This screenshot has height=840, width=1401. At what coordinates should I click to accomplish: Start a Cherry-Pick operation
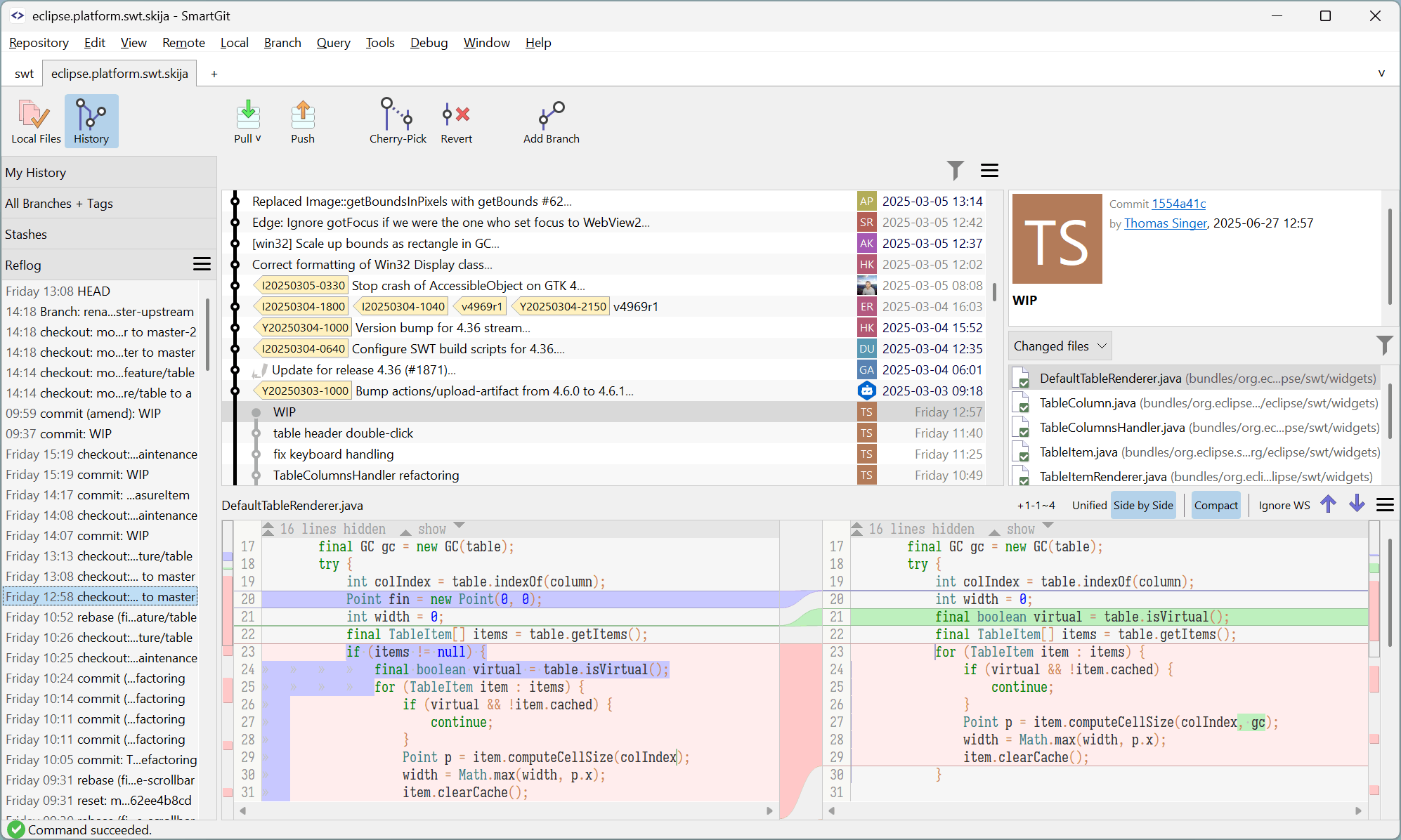(397, 121)
